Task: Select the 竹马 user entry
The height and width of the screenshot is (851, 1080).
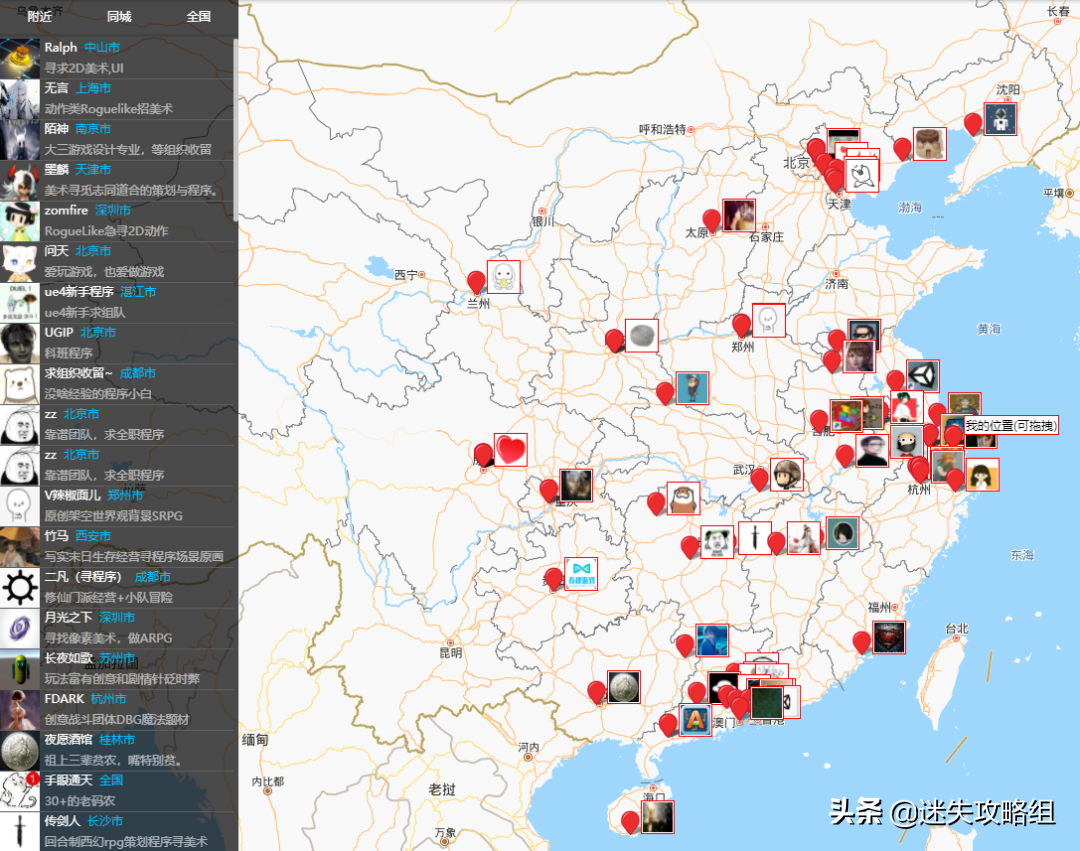Action: (119, 546)
